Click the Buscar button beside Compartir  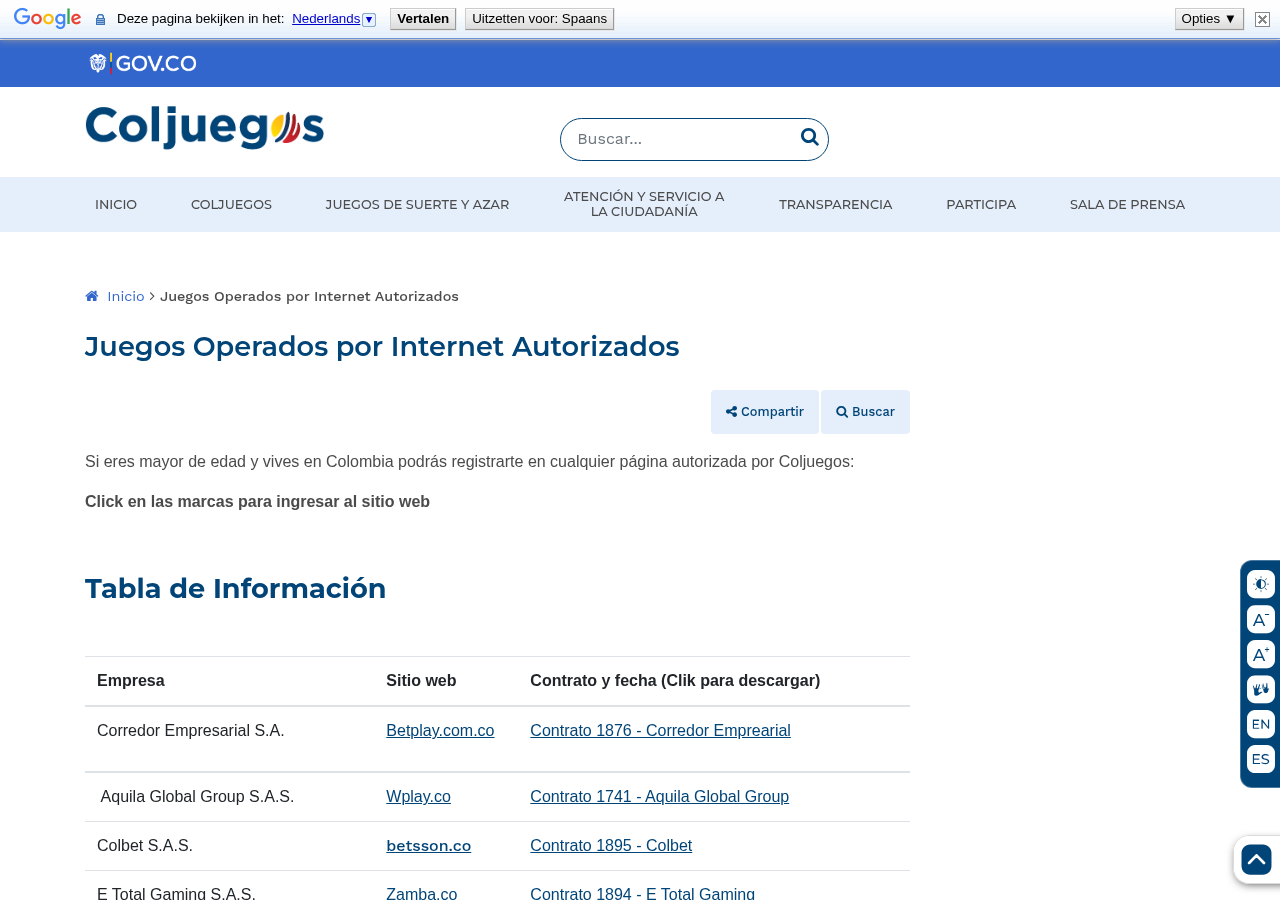point(865,412)
